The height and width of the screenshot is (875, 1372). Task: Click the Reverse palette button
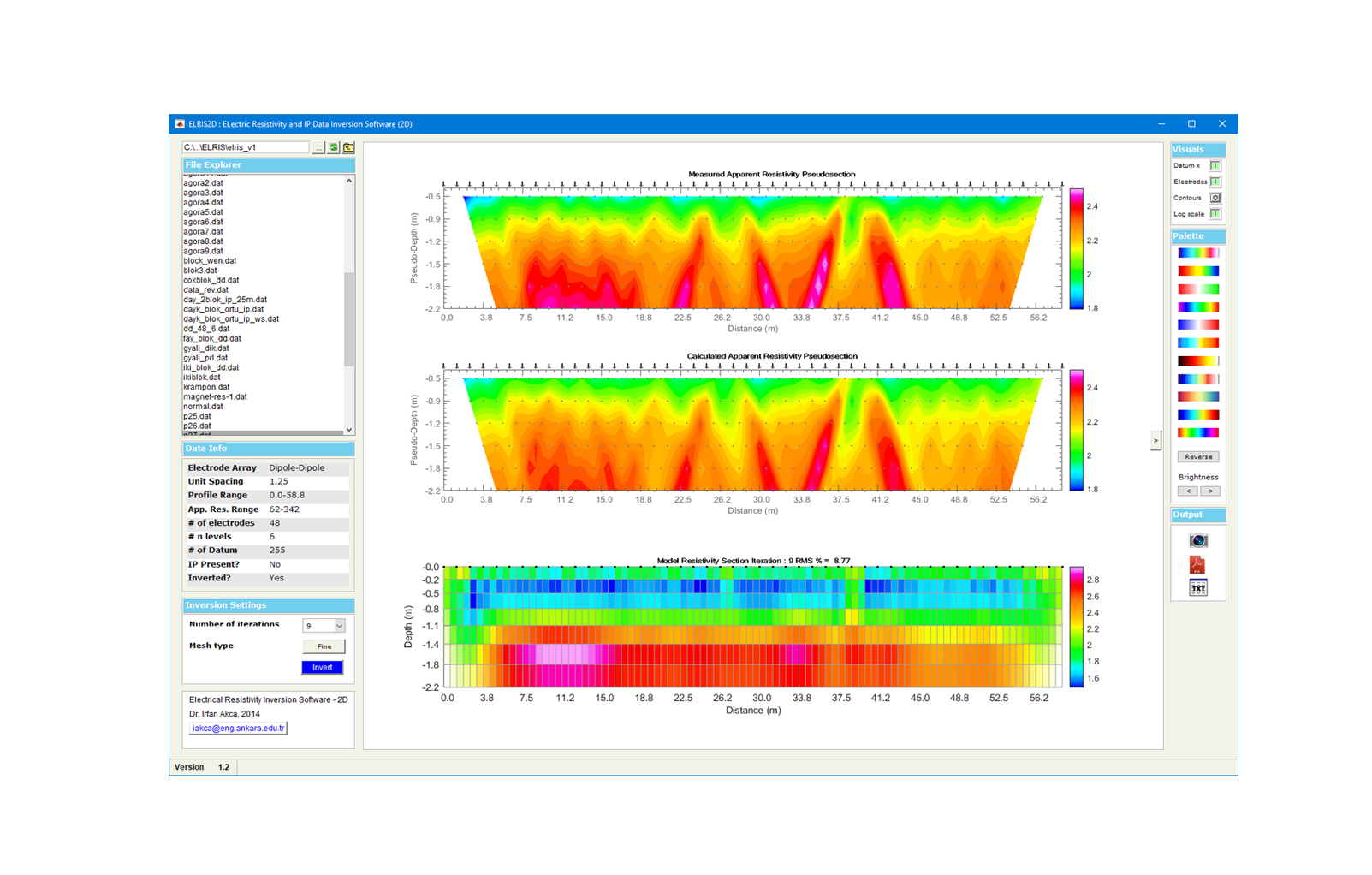pyautogui.click(x=1197, y=457)
